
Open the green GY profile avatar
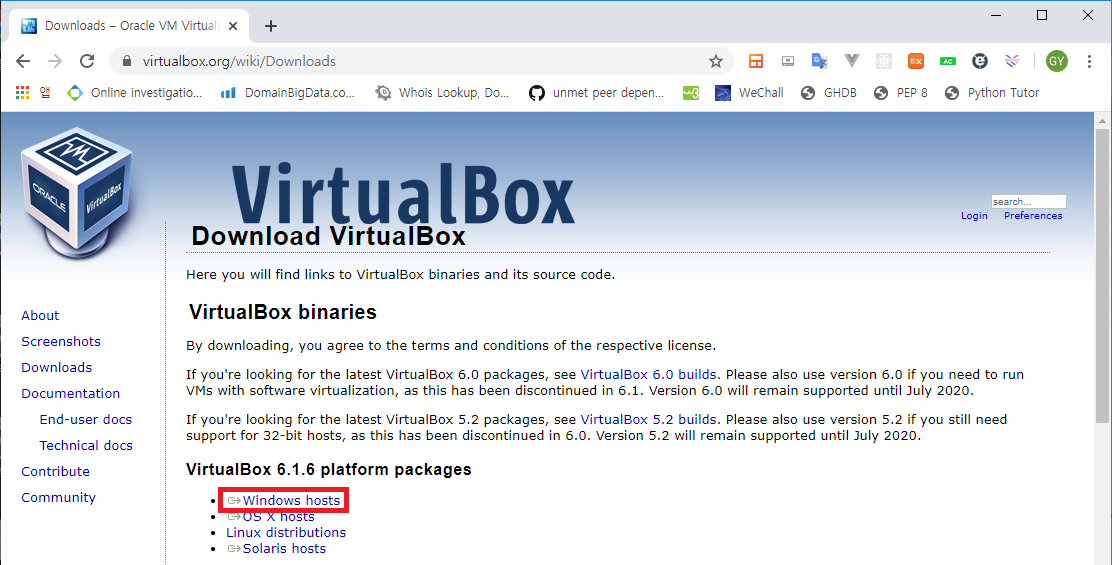[1057, 61]
